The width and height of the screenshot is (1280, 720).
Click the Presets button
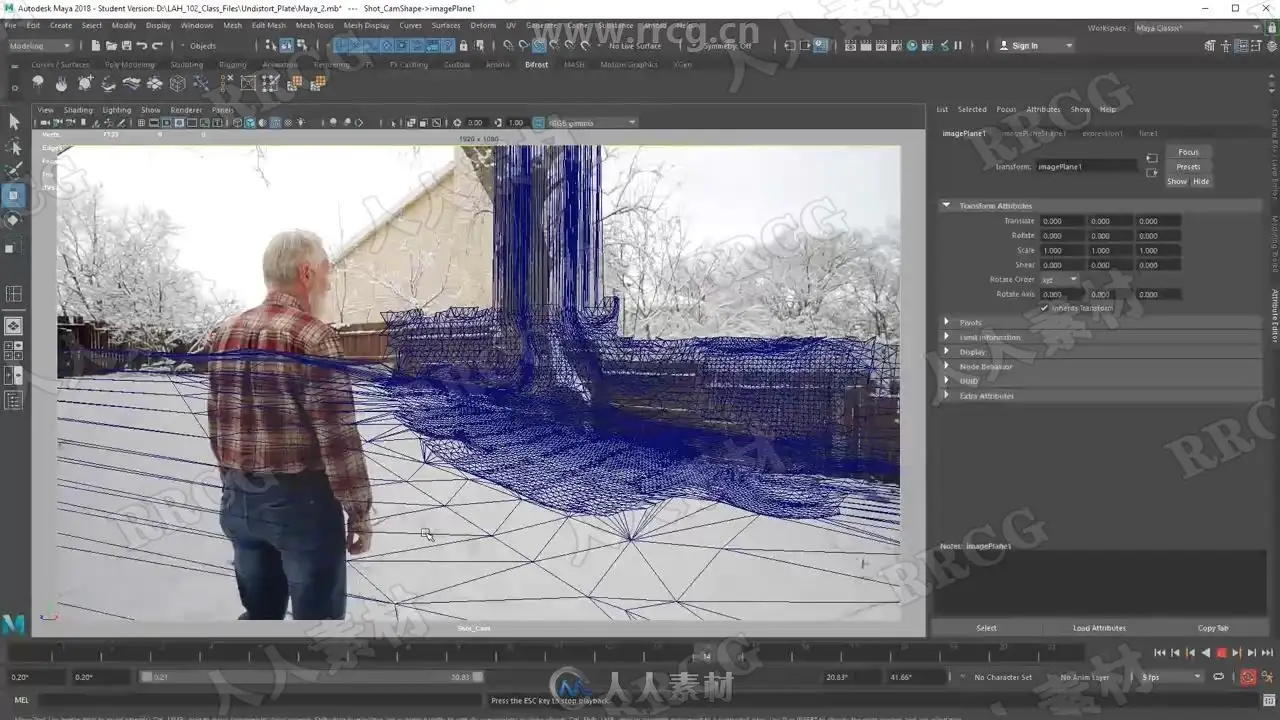point(1188,167)
